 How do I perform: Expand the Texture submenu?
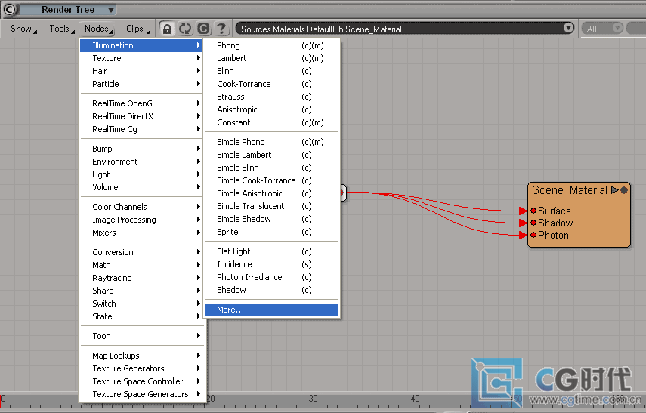point(143,58)
